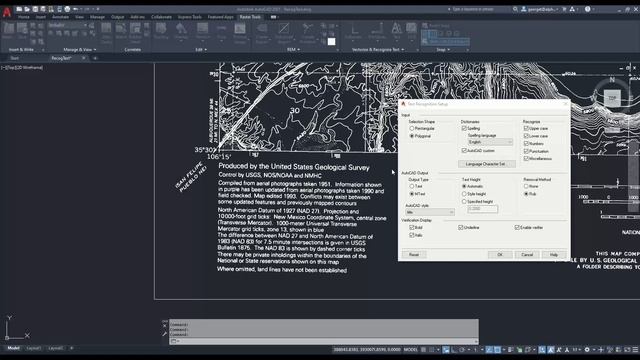Click the Create Primitive REM icon
The width and height of the screenshot is (640, 360).
tap(307, 29)
